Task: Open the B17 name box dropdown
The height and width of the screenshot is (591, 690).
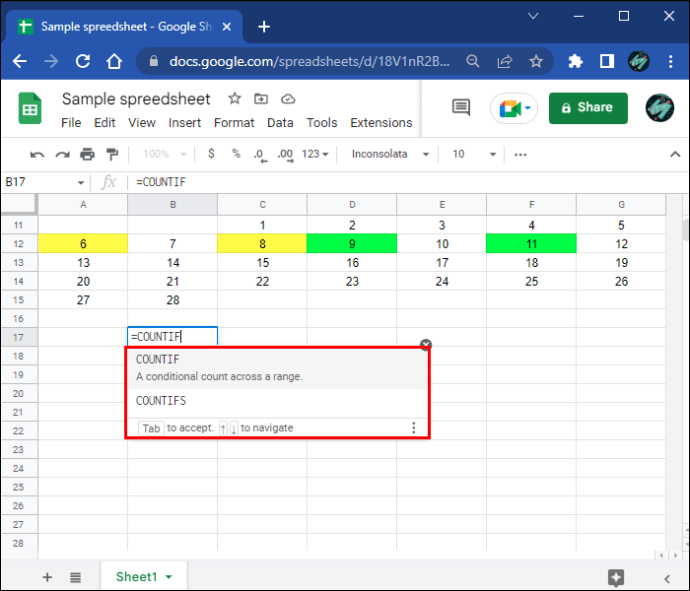Action: tap(81, 182)
